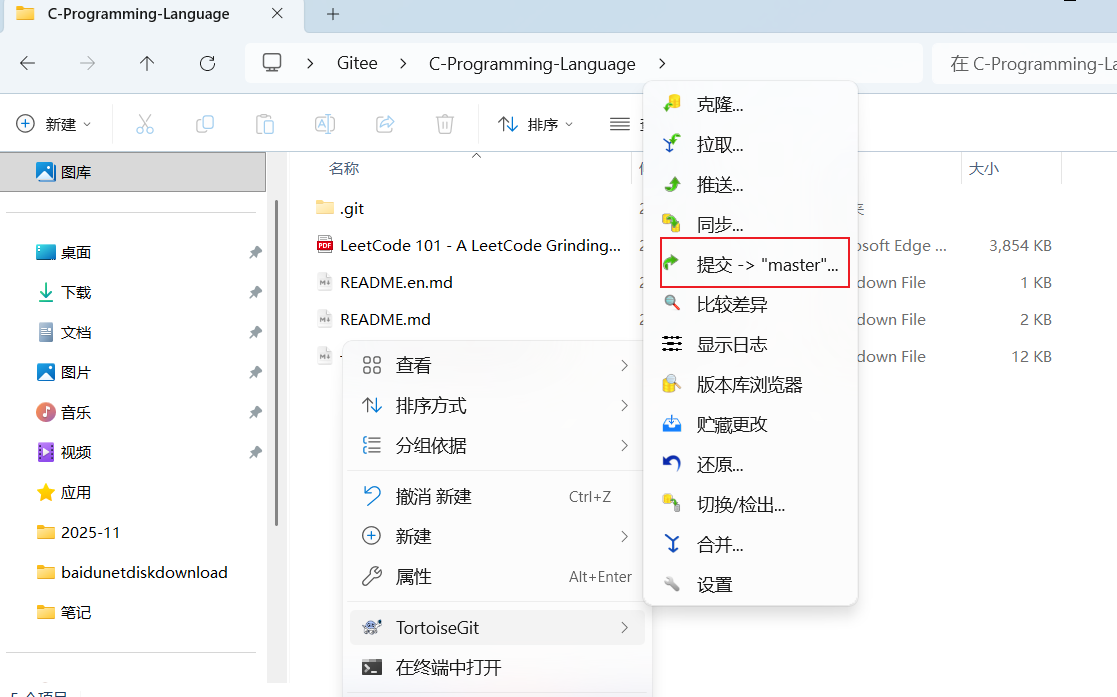1117x697 pixels.
Task: Click the Push (推送) icon in the submenu
Action: tap(672, 185)
